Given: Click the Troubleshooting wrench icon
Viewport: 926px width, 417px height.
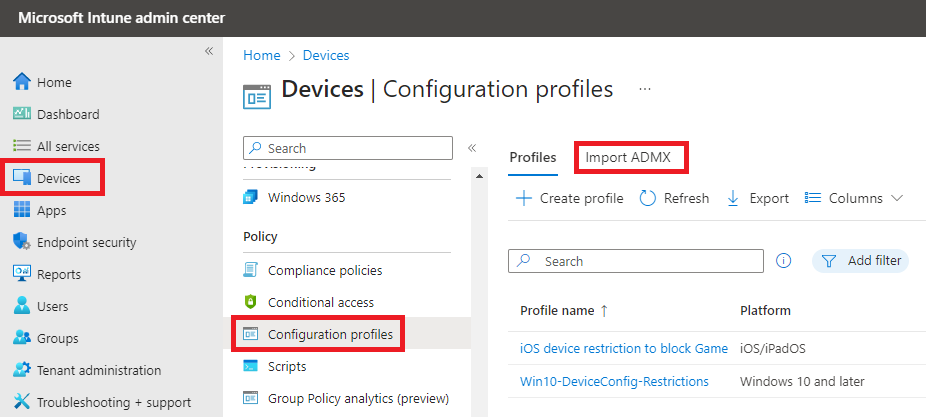Looking at the screenshot, I should [22, 402].
